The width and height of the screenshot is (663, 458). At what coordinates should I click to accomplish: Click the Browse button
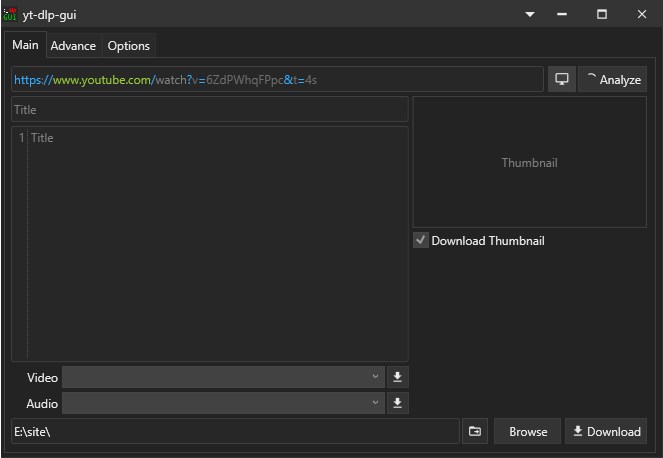pyautogui.click(x=527, y=431)
